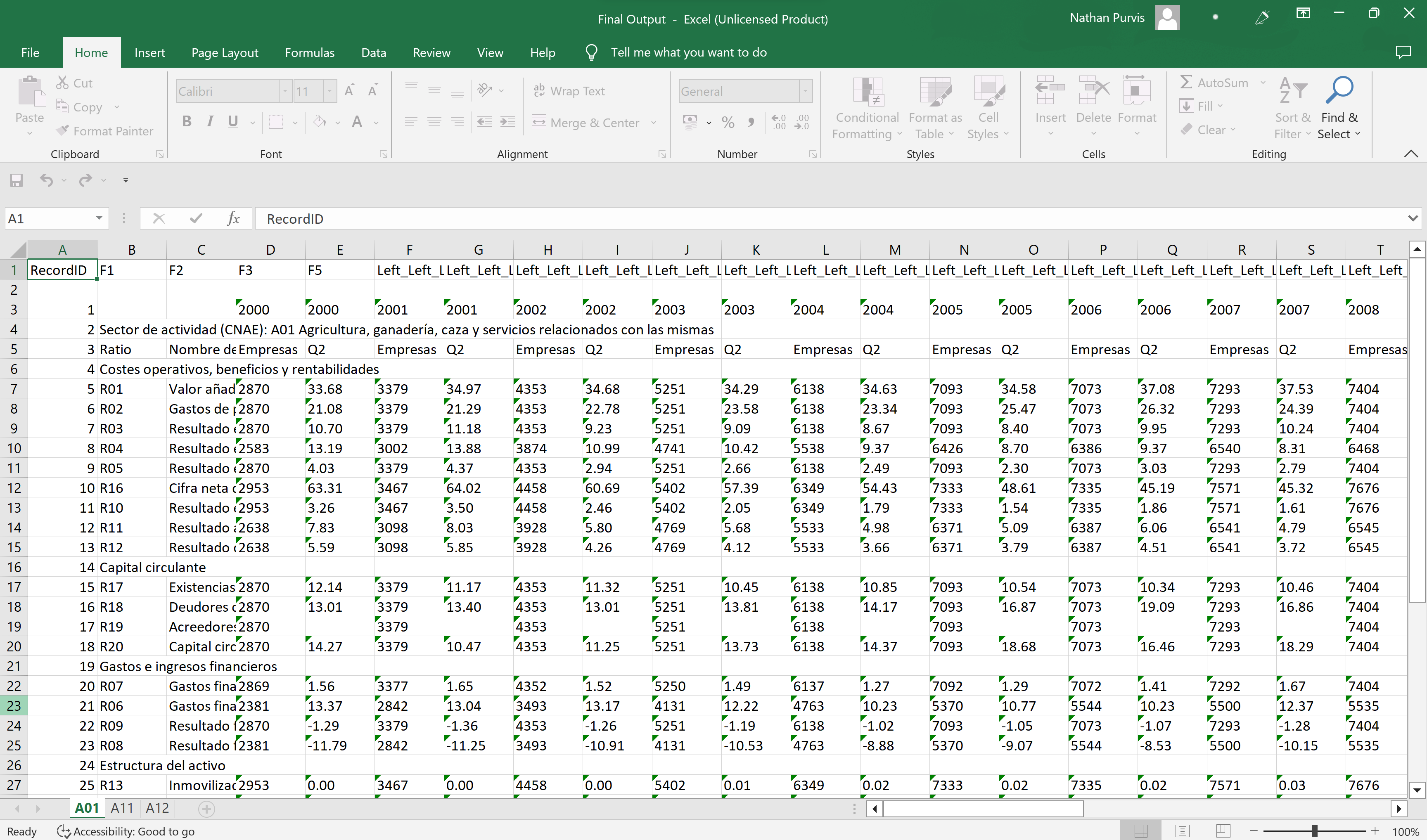Click the zoom slider handle
The width and height of the screenshot is (1427, 840).
point(1314,831)
